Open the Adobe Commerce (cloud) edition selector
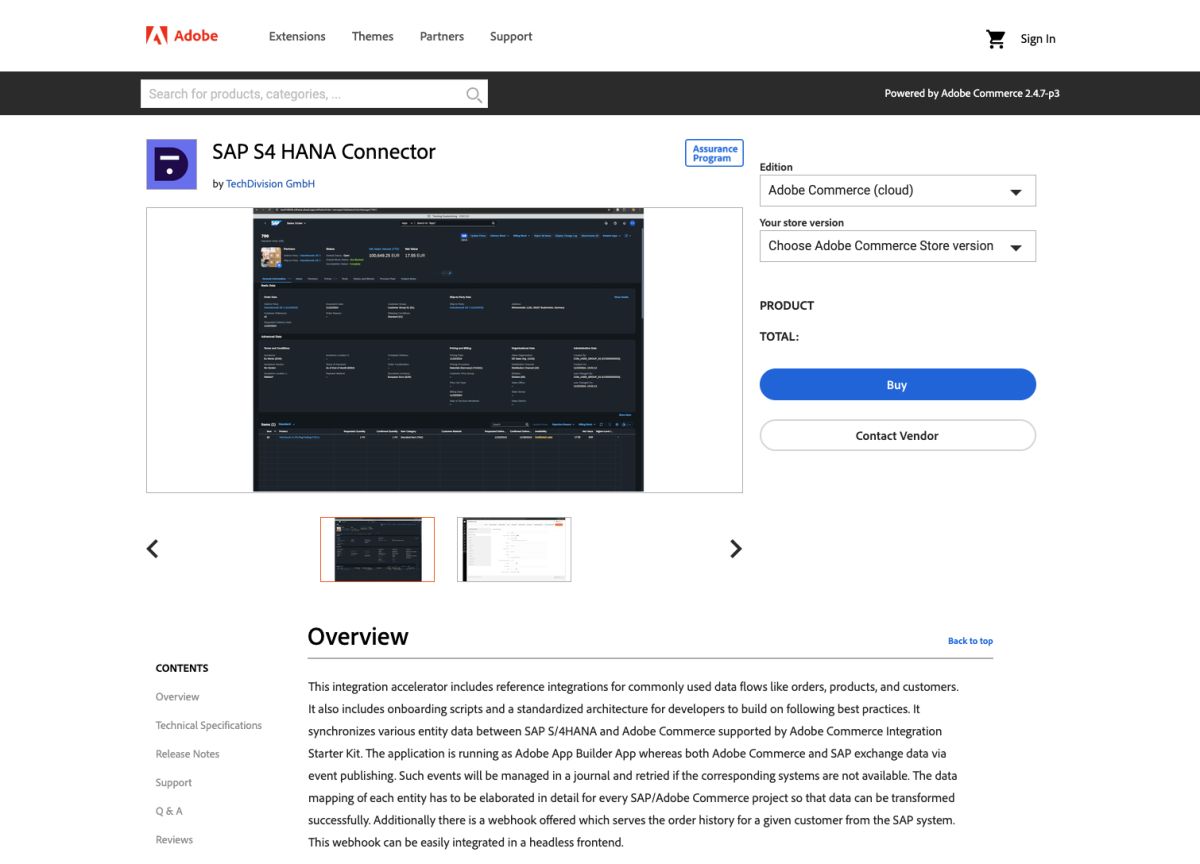The width and height of the screenshot is (1200, 864). point(880,190)
